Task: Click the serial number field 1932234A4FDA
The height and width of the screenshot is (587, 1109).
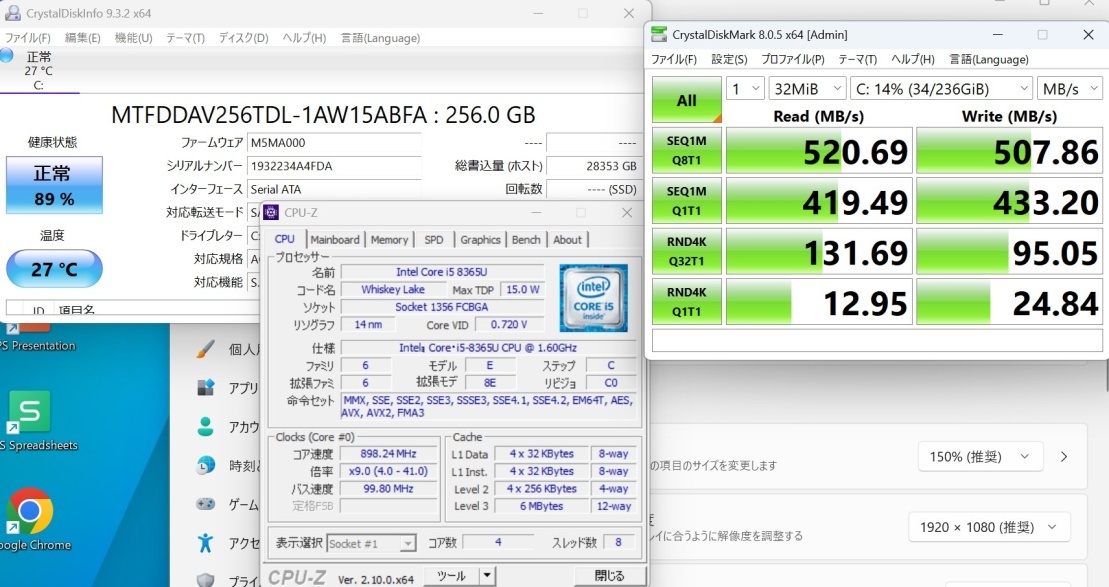Action: (x=334, y=165)
